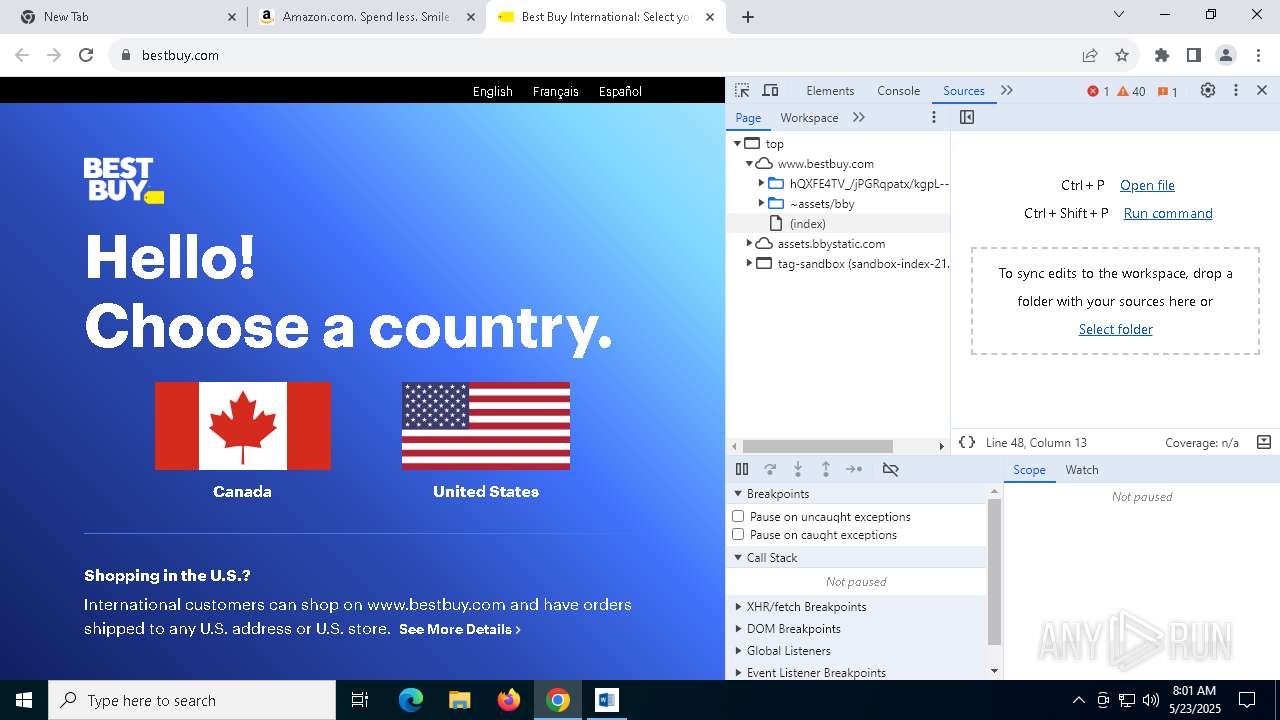
Task: Click the 40 warnings counter
Action: click(x=1131, y=91)
